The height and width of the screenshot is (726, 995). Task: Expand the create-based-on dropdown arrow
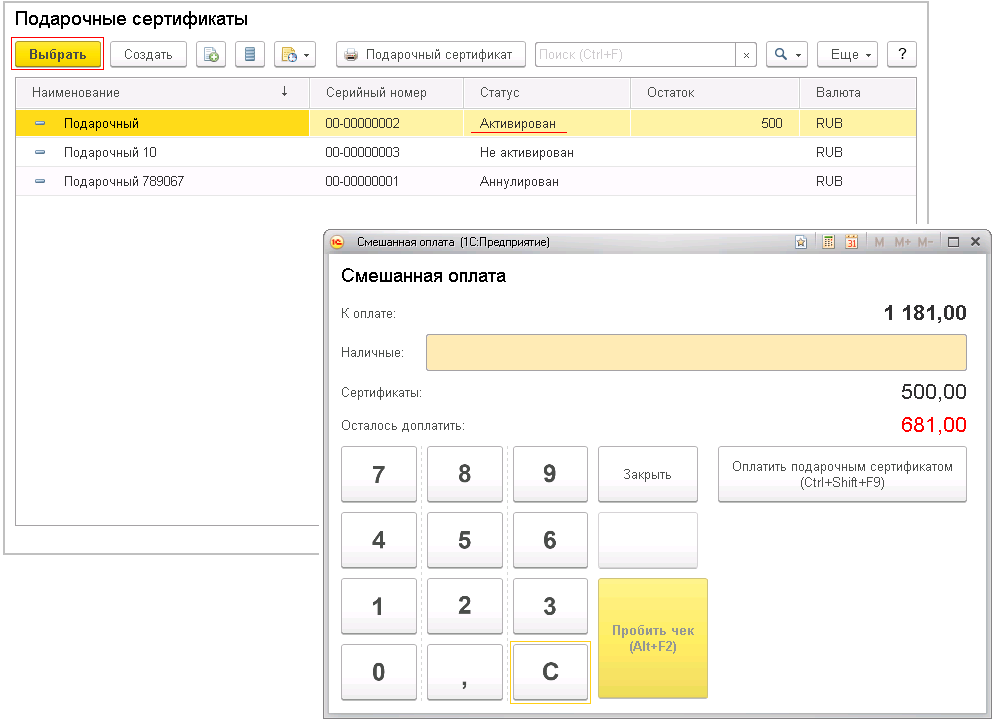click(x=306, y=55)
